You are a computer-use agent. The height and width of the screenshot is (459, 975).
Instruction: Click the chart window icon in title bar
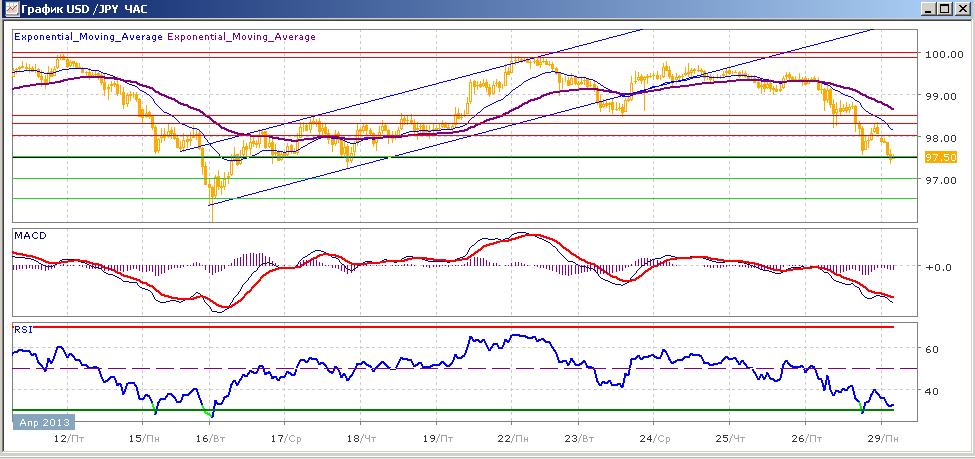(x=11, y=9)
